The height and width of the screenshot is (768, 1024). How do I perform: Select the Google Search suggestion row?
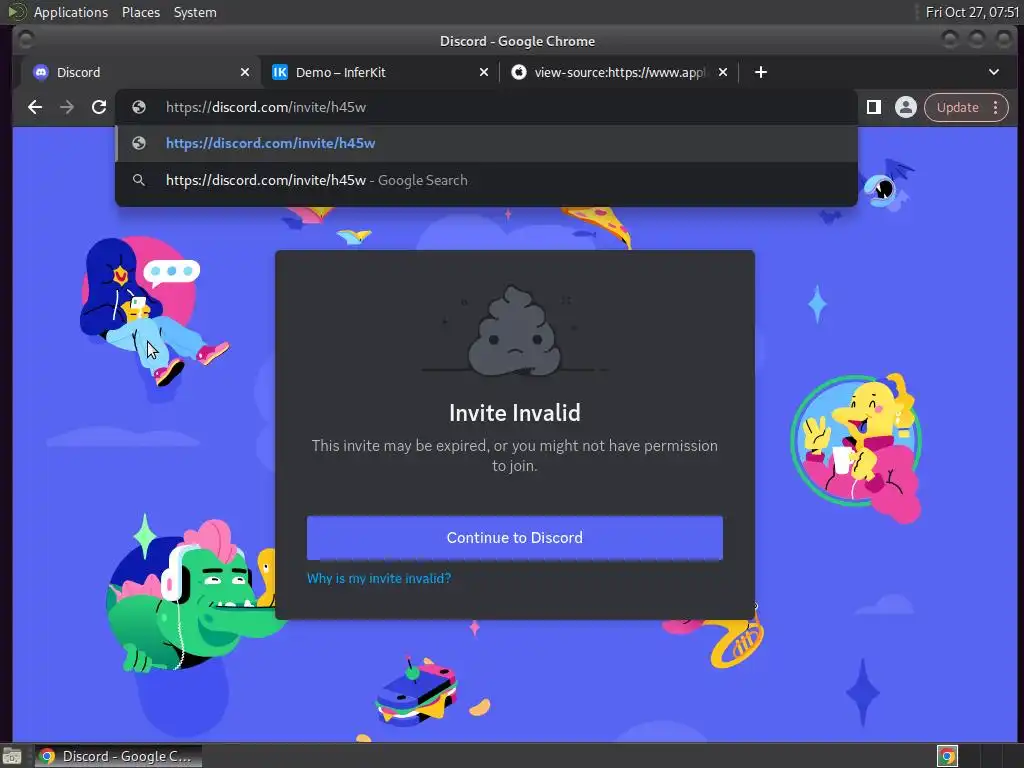[x=487, y=180]
